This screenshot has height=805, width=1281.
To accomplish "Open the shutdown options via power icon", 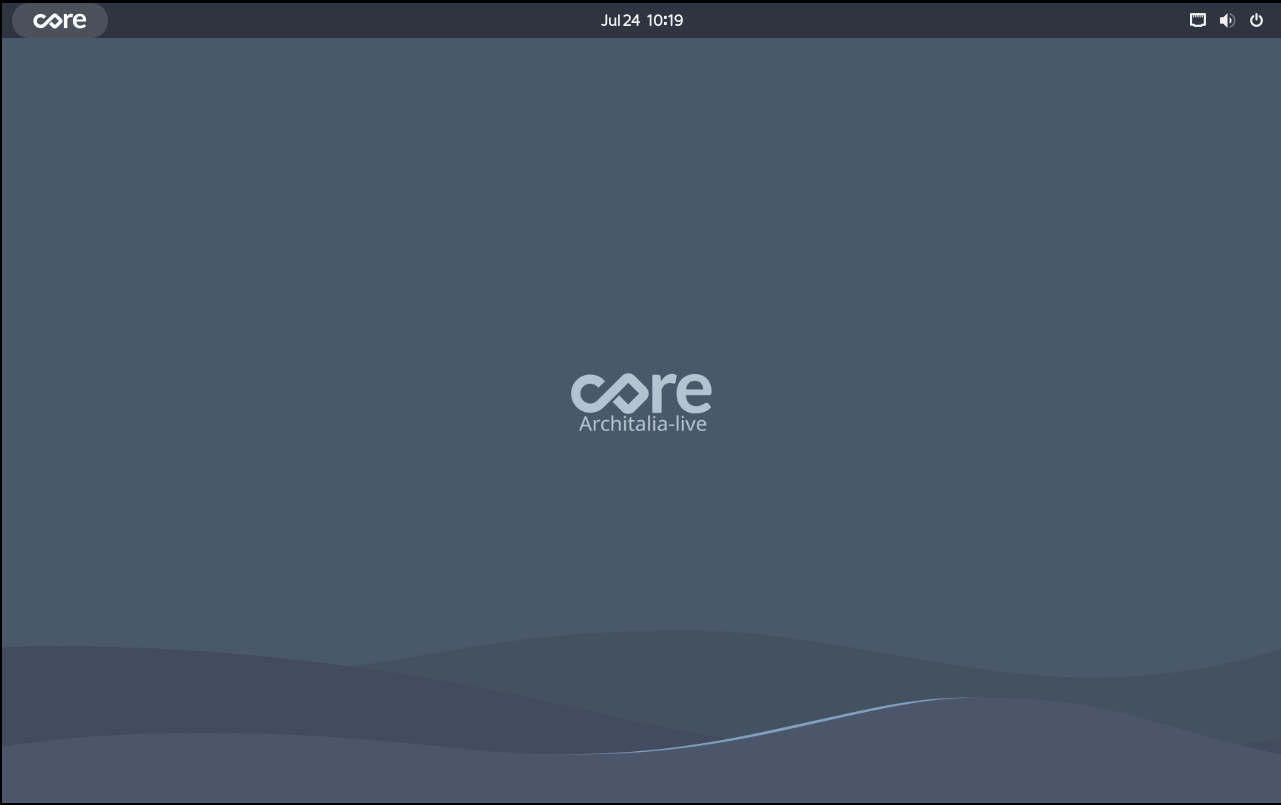I will 1255,20.
